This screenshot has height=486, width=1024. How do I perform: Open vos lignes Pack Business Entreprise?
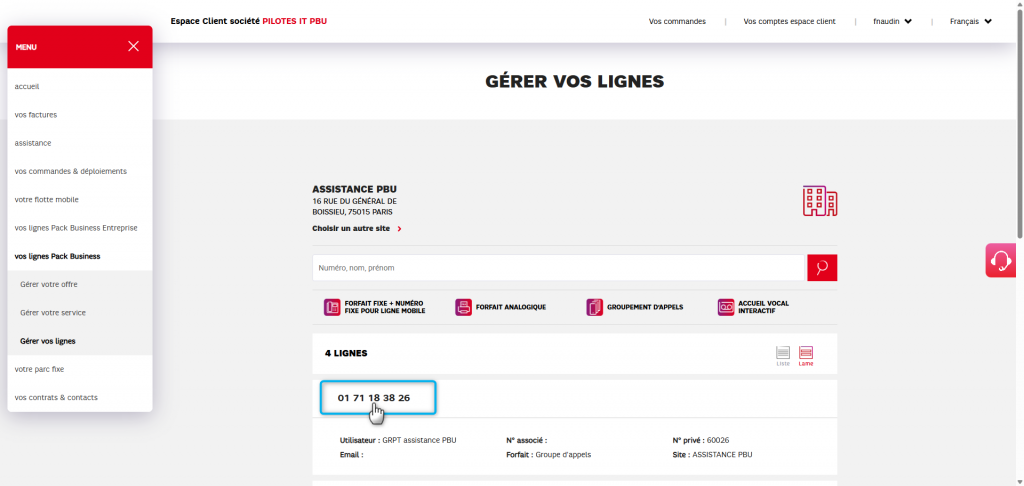[76, 228]
